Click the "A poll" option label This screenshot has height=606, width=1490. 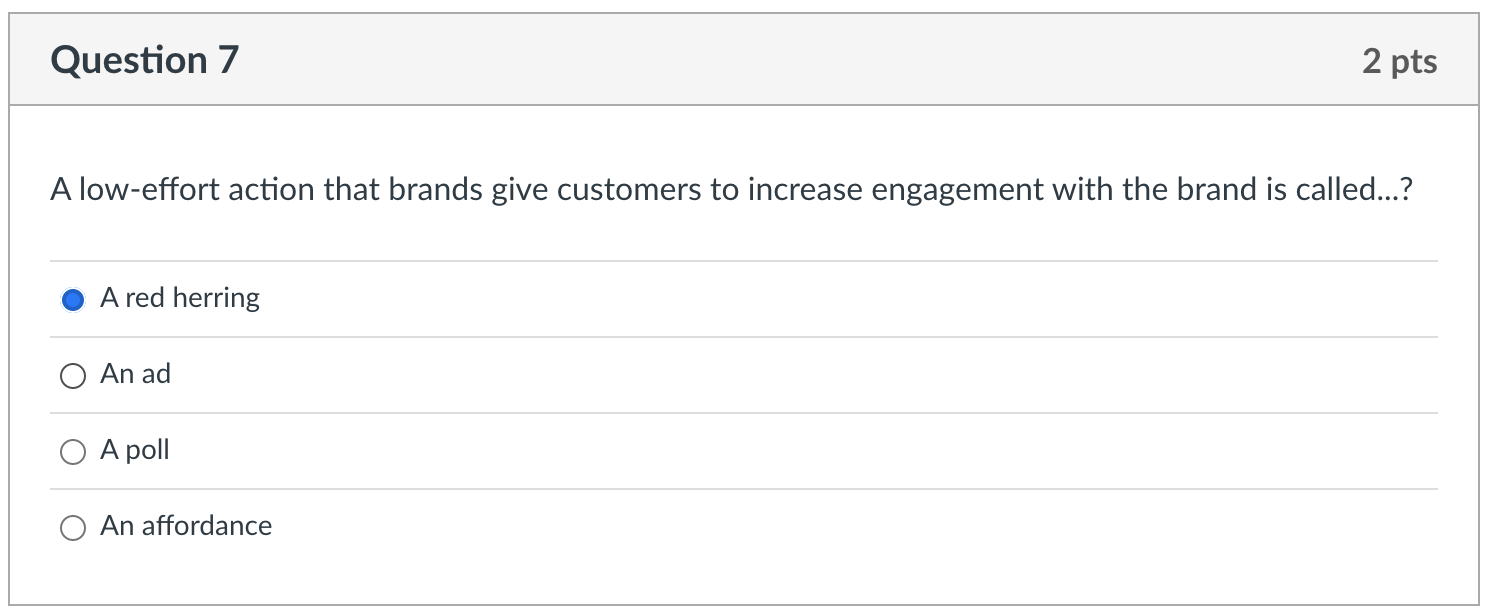(134, 450)
